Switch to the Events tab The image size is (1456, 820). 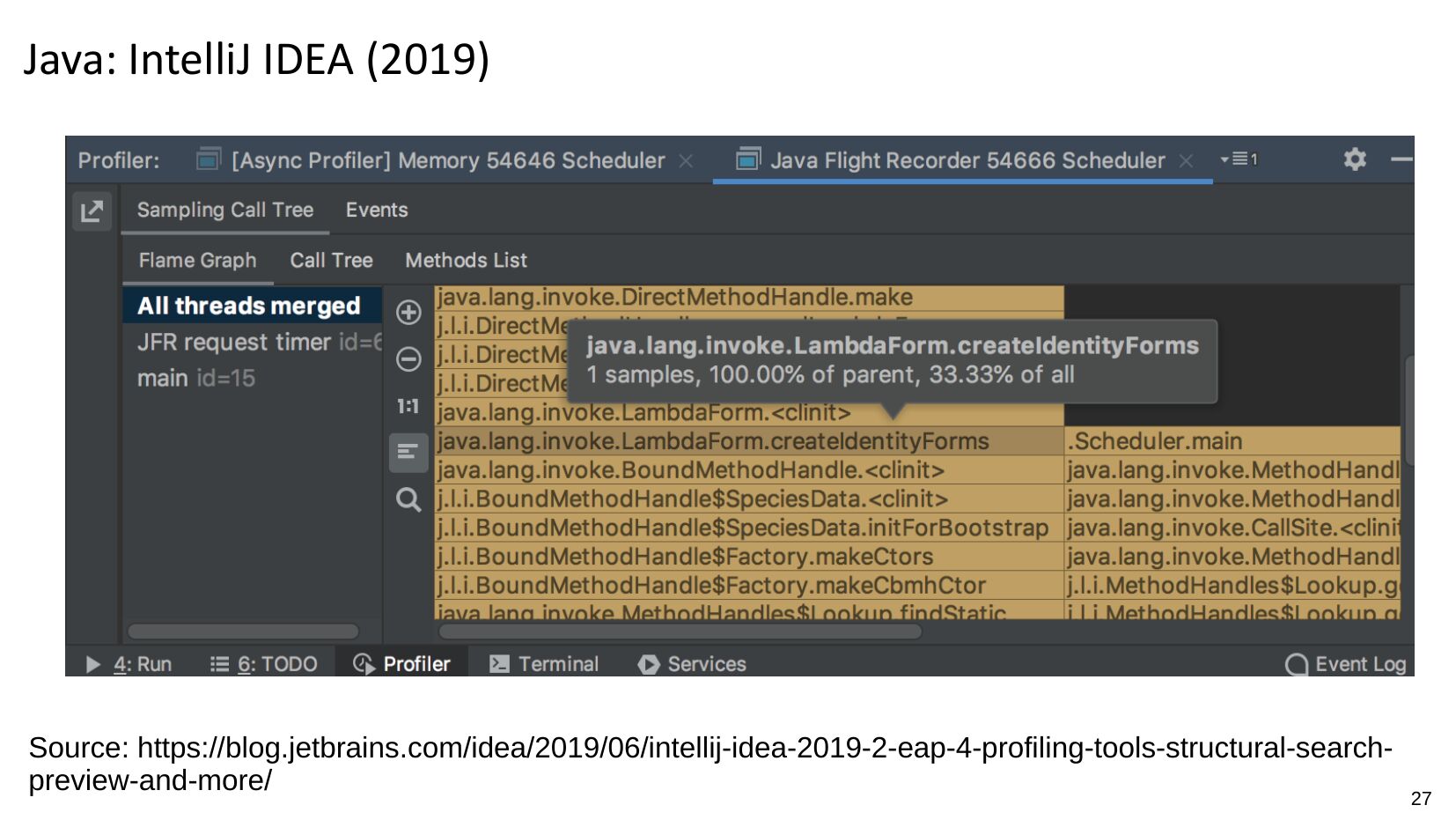(376, 211)
